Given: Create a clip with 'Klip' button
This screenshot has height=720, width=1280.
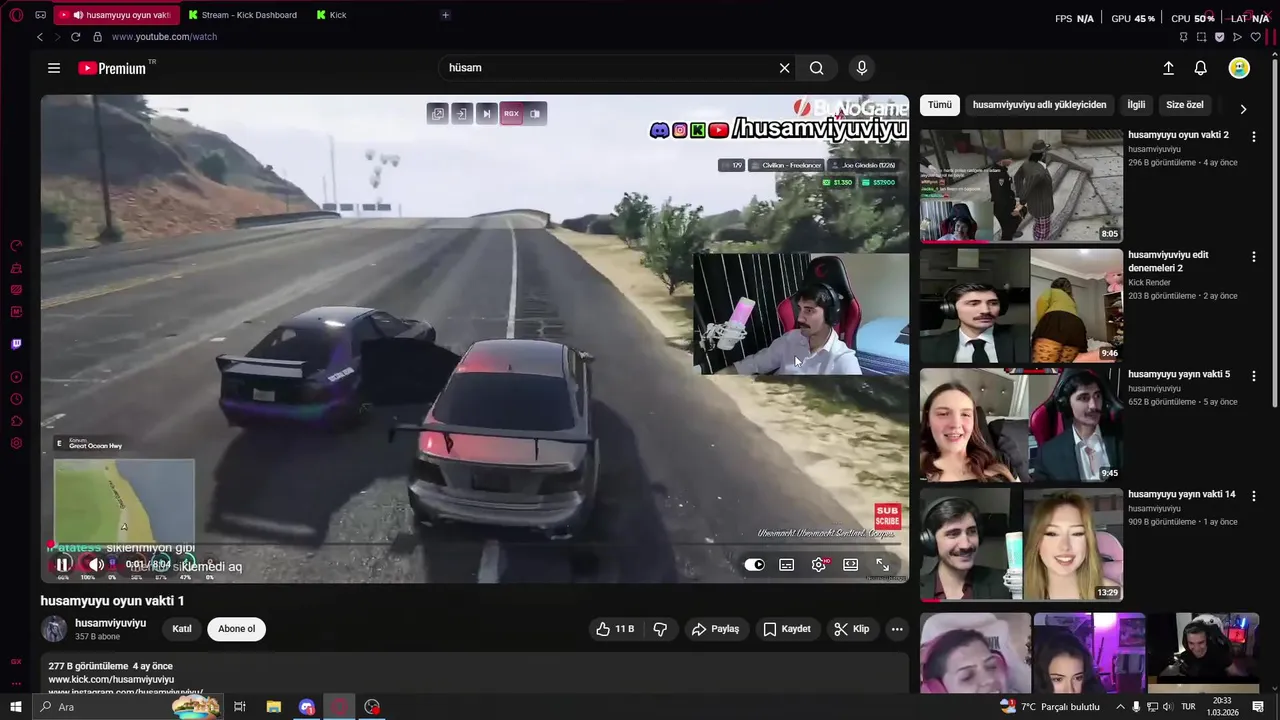Looking at the screenshot, I should point(852,629).
